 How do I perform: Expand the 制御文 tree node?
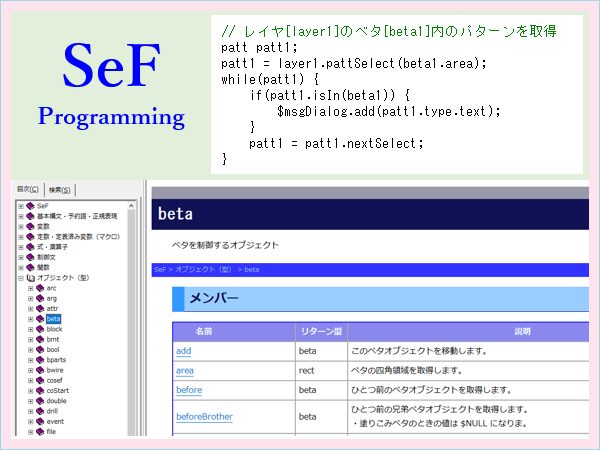point(20,257)
